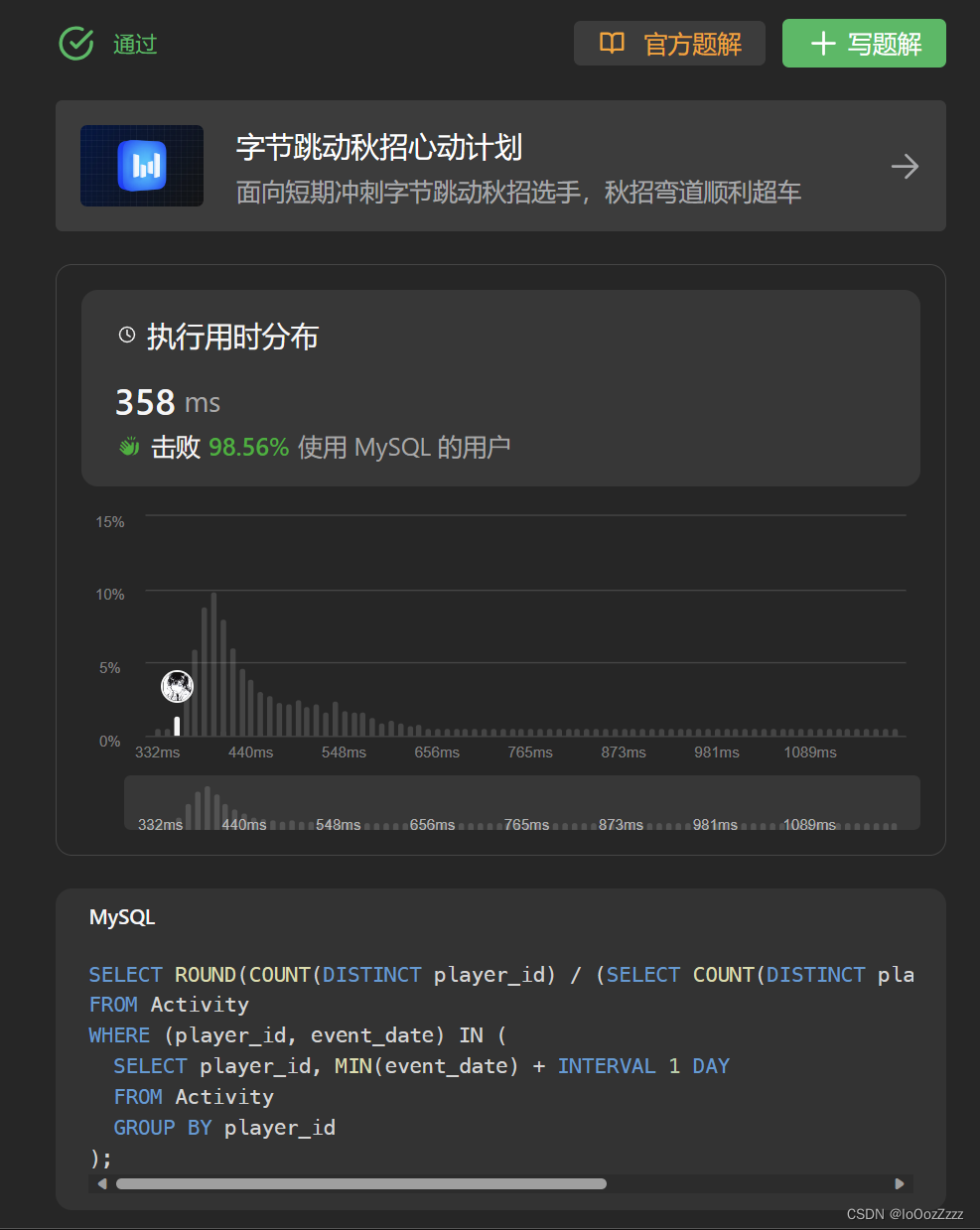
Task: Click the right scroll arrow under the code
Action: pyautogui.click(x=900, y=1183)
